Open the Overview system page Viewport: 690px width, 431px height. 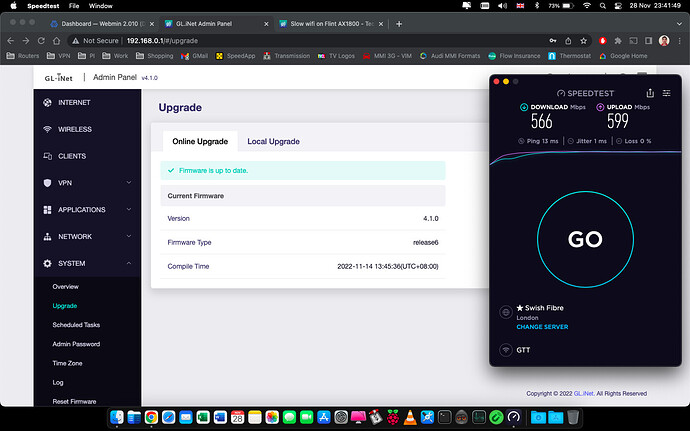[66, 287]
